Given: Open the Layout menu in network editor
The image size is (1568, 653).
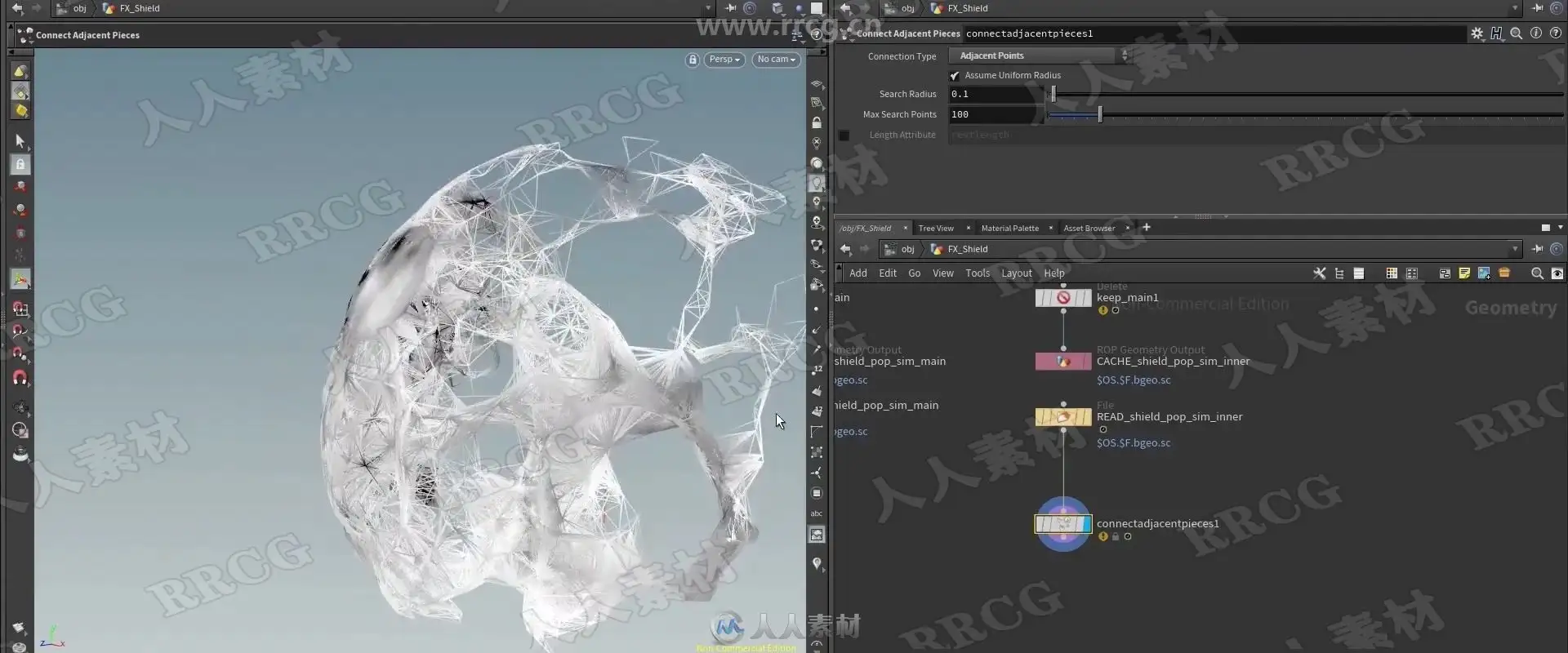Looking at the screenshot, I should tap(1017, 273).
